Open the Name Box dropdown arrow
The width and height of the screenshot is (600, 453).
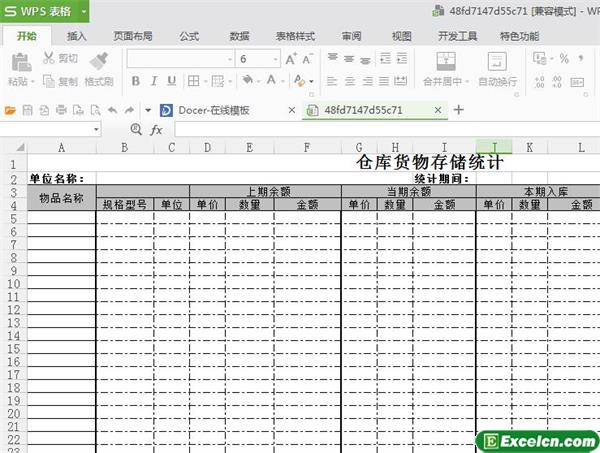coord(96,130)
